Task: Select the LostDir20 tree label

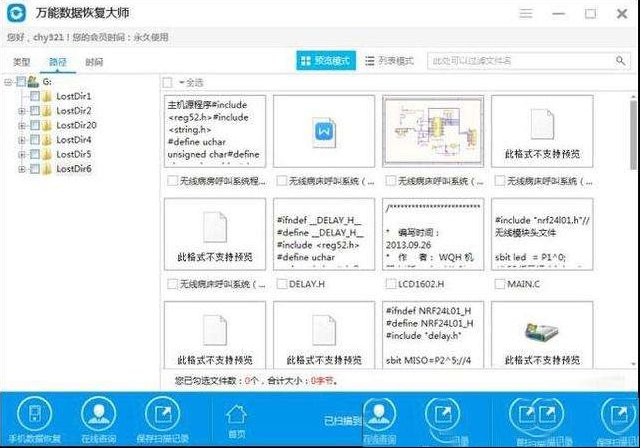Action: 76,125
